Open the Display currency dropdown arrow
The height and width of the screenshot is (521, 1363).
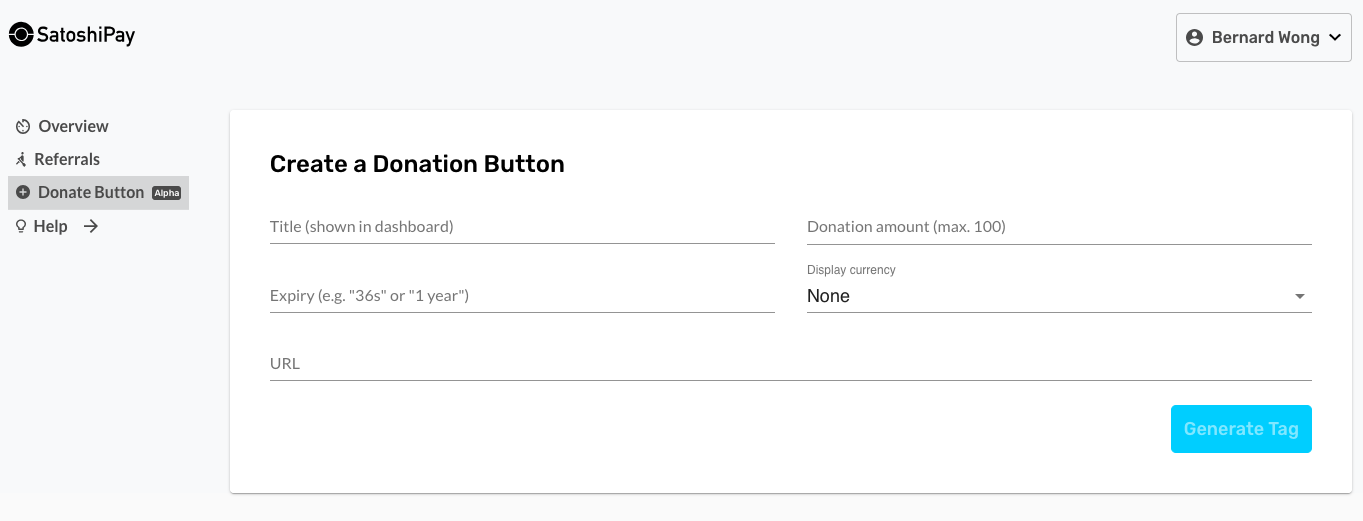click(x=1299, y=297)
